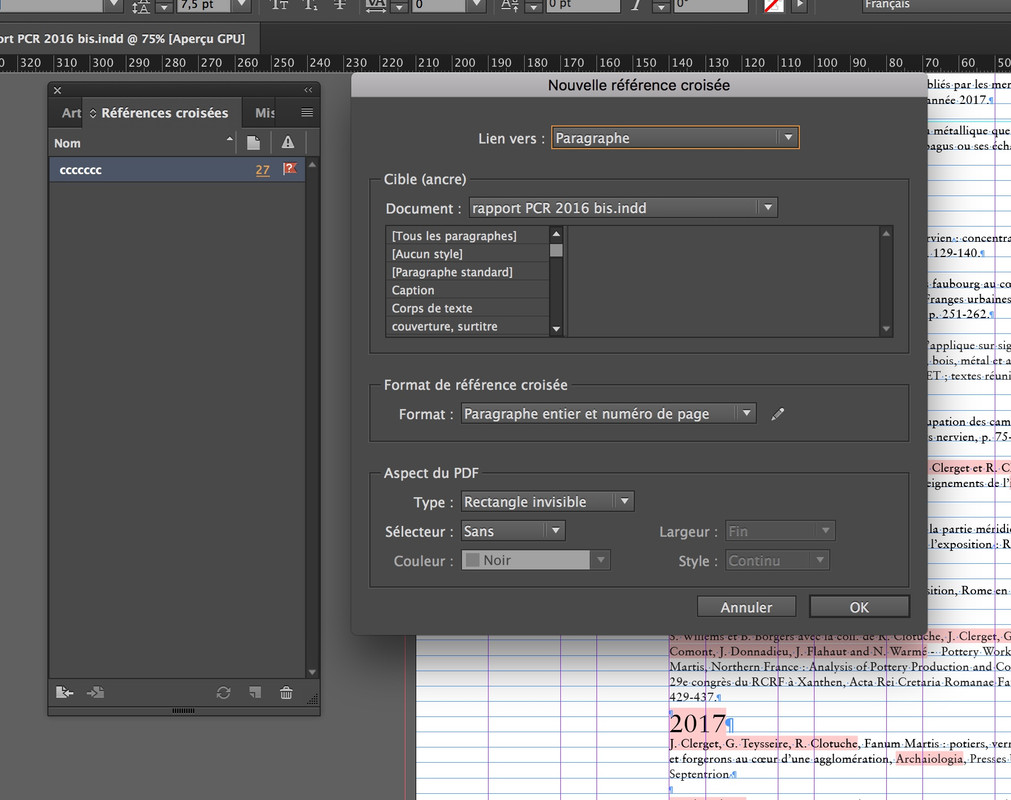This screenshot has width=1011, height=800.
Task: Open the Format dropdown Paragraphe entier et numéro de page
Action: tap(609, 413)
